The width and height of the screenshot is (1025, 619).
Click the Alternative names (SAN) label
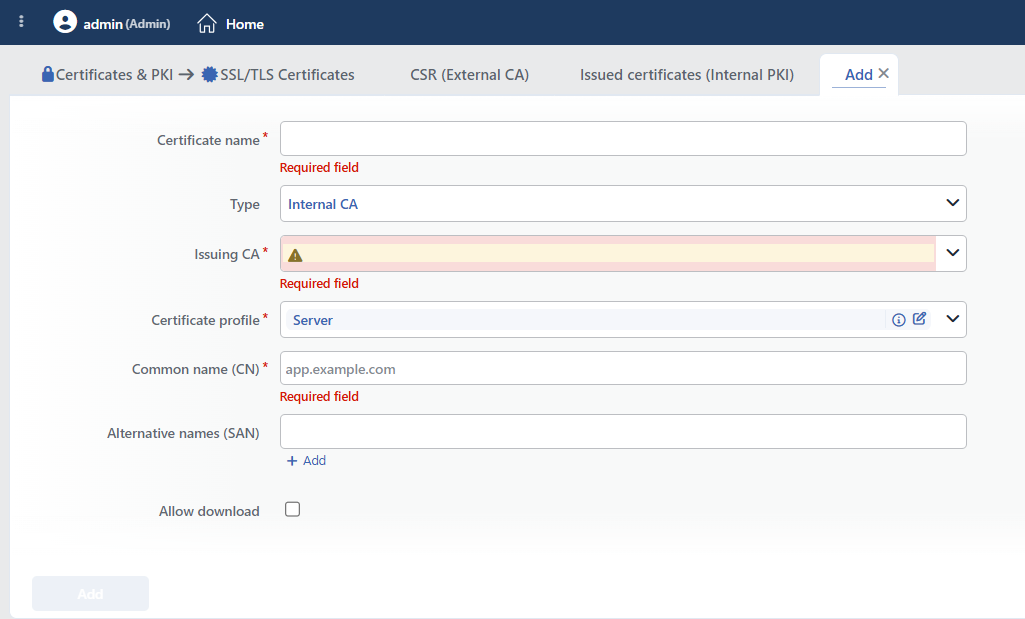pyautogui.click(x=183, y=433)
